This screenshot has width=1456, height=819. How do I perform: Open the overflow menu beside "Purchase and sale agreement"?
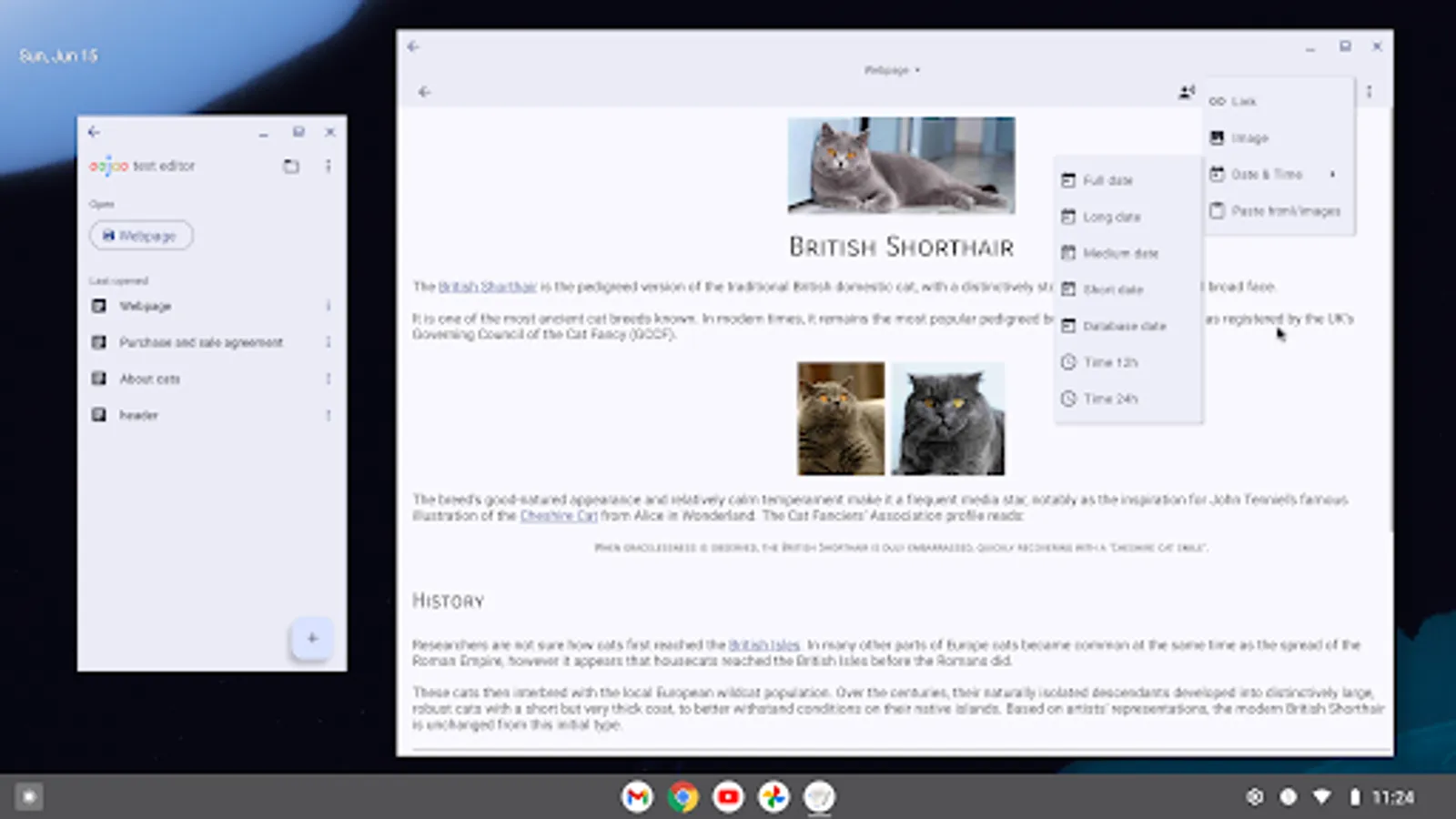click(x=329, y=342)
